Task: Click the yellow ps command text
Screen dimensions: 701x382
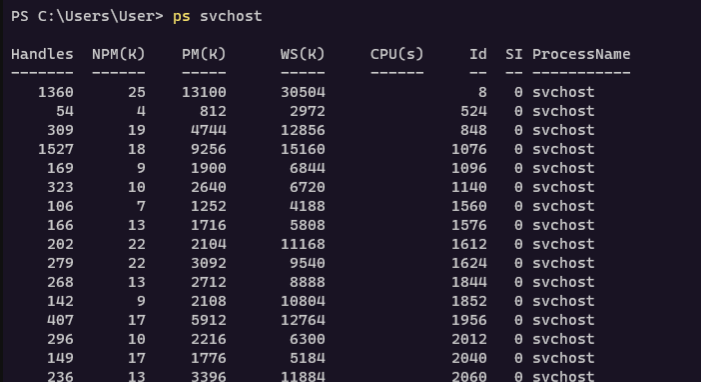Action: pos(182,17)
